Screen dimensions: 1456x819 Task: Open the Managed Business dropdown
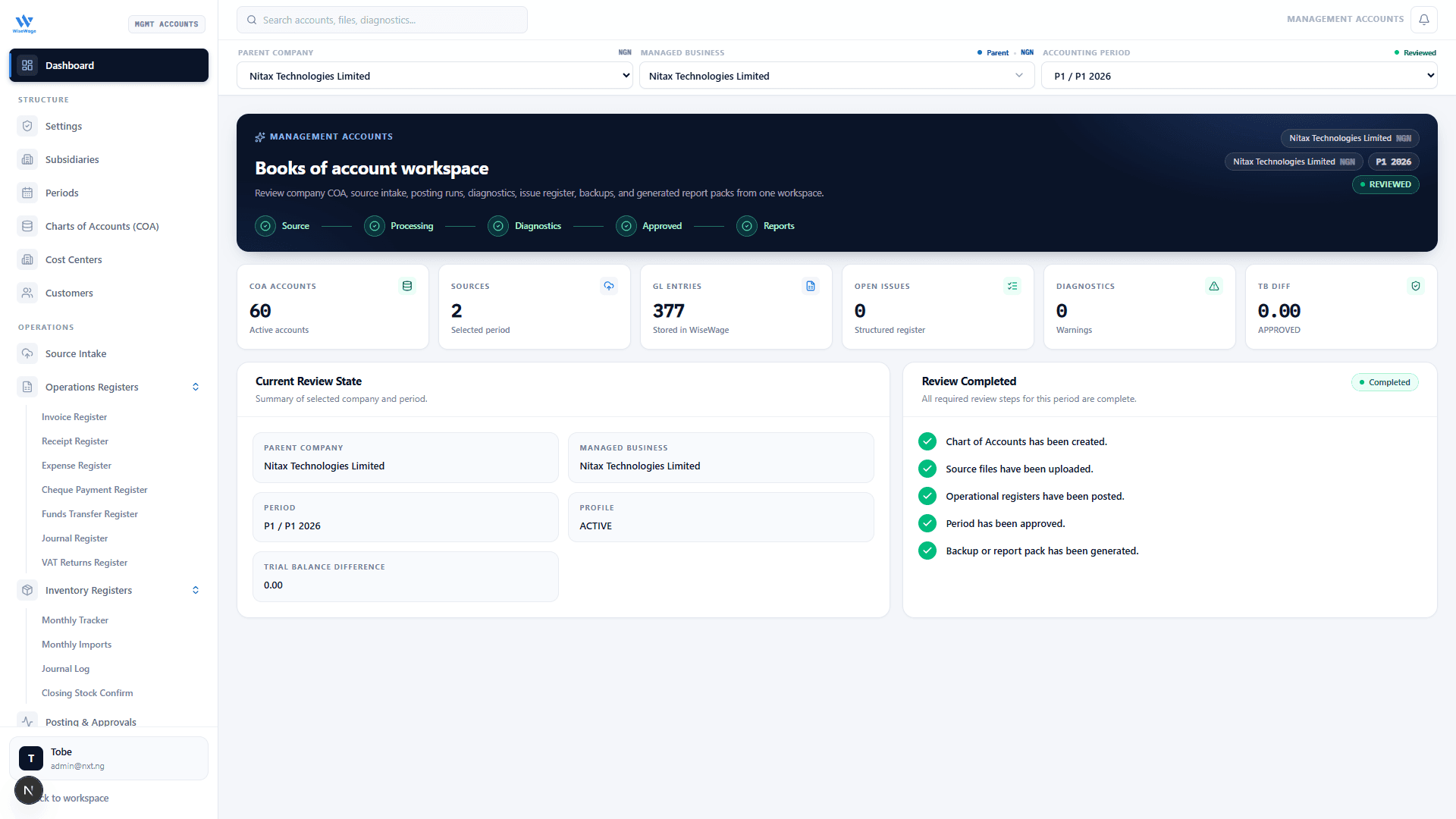[836, 76]
